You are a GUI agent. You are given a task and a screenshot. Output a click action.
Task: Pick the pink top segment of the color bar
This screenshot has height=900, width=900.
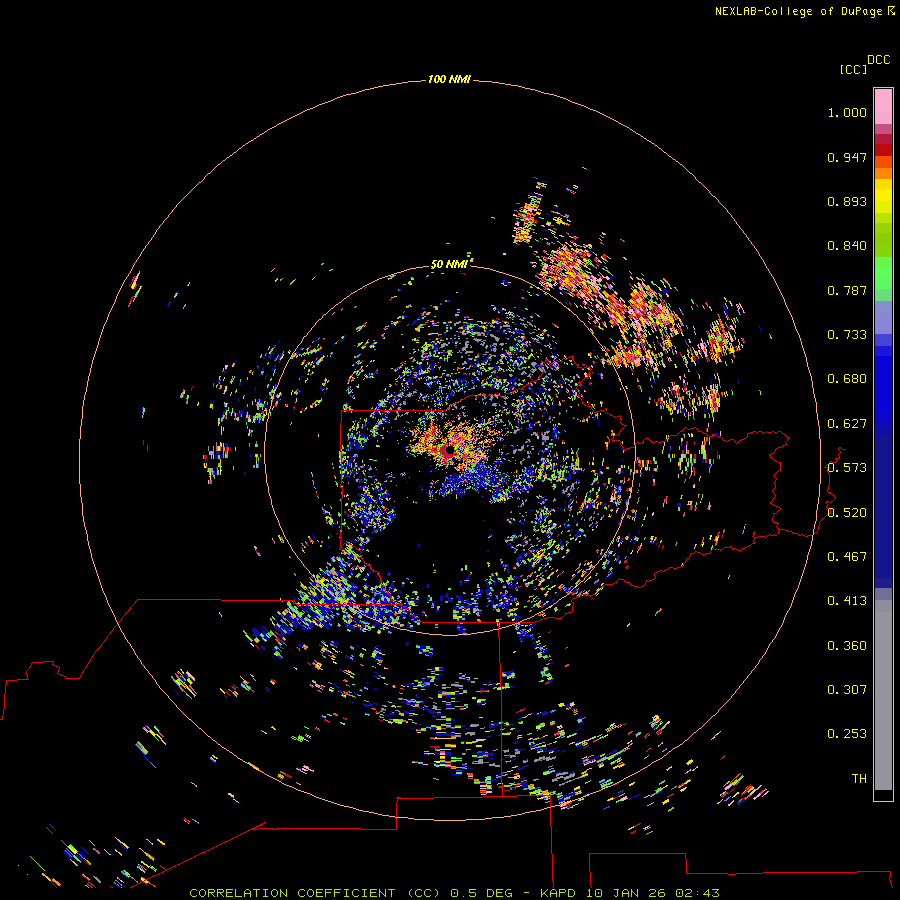pos(883,107)
